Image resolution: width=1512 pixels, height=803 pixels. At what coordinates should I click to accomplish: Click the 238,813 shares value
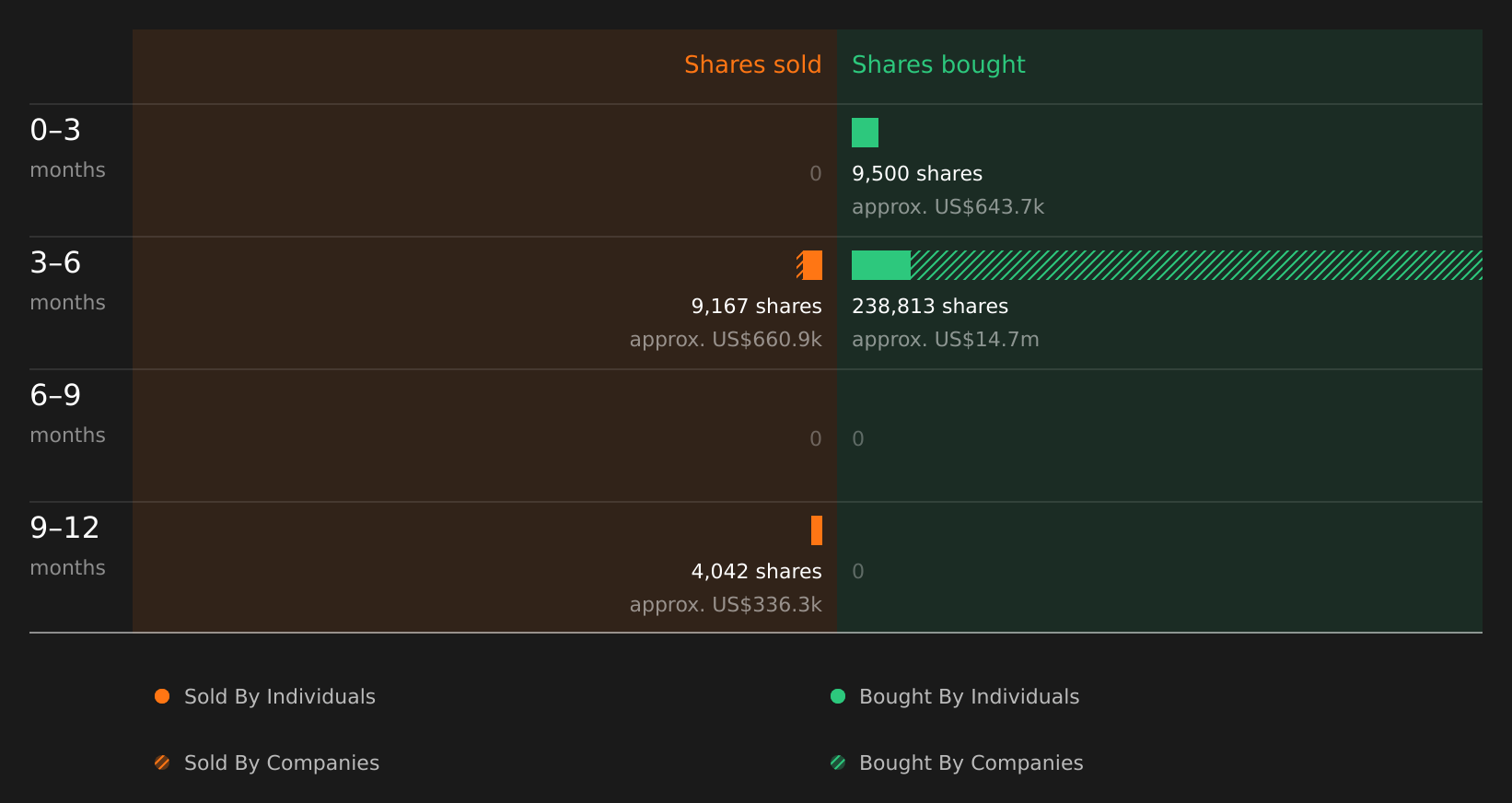[930, 307]
